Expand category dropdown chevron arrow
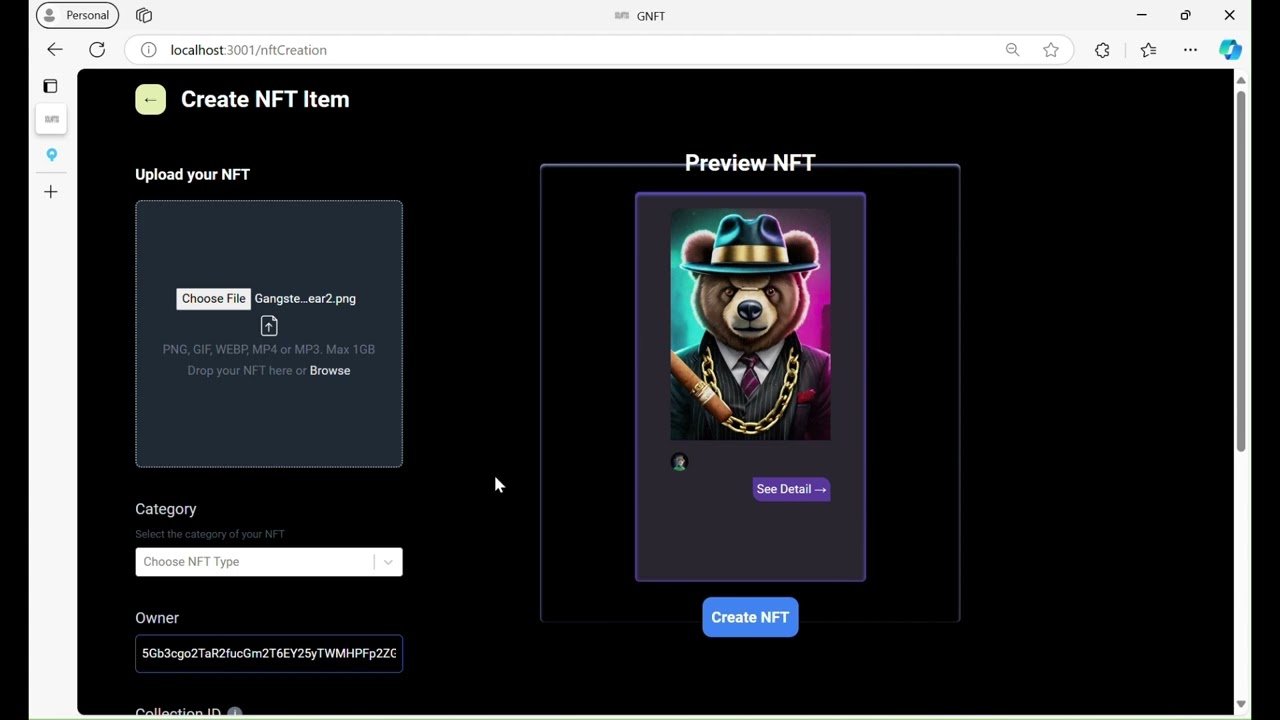 pyautogui.click(x=388, y=562)
